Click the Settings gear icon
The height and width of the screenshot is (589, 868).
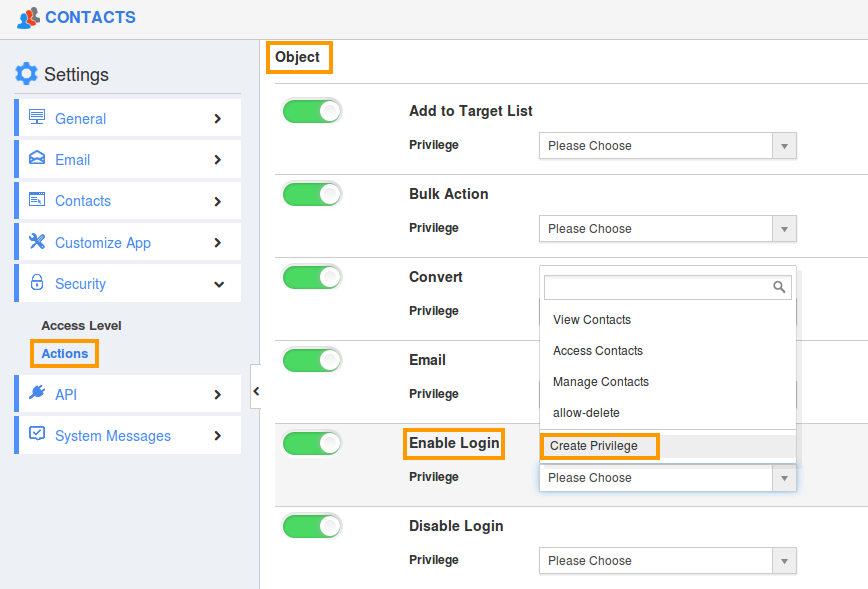click(28, 72)
